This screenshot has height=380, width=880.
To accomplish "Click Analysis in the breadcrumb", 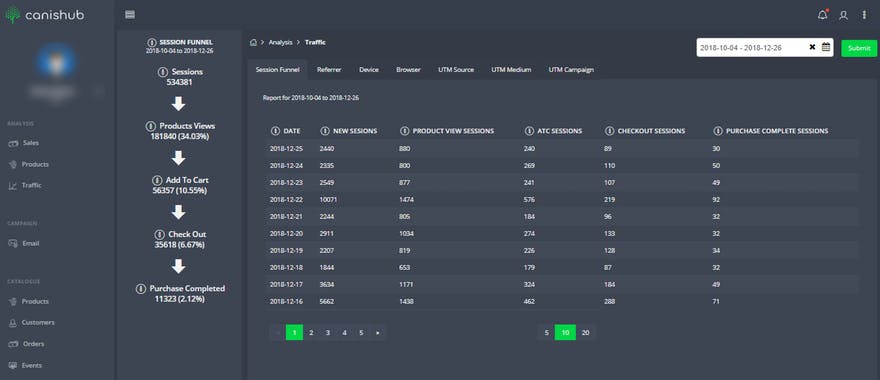I will point(281,42).
